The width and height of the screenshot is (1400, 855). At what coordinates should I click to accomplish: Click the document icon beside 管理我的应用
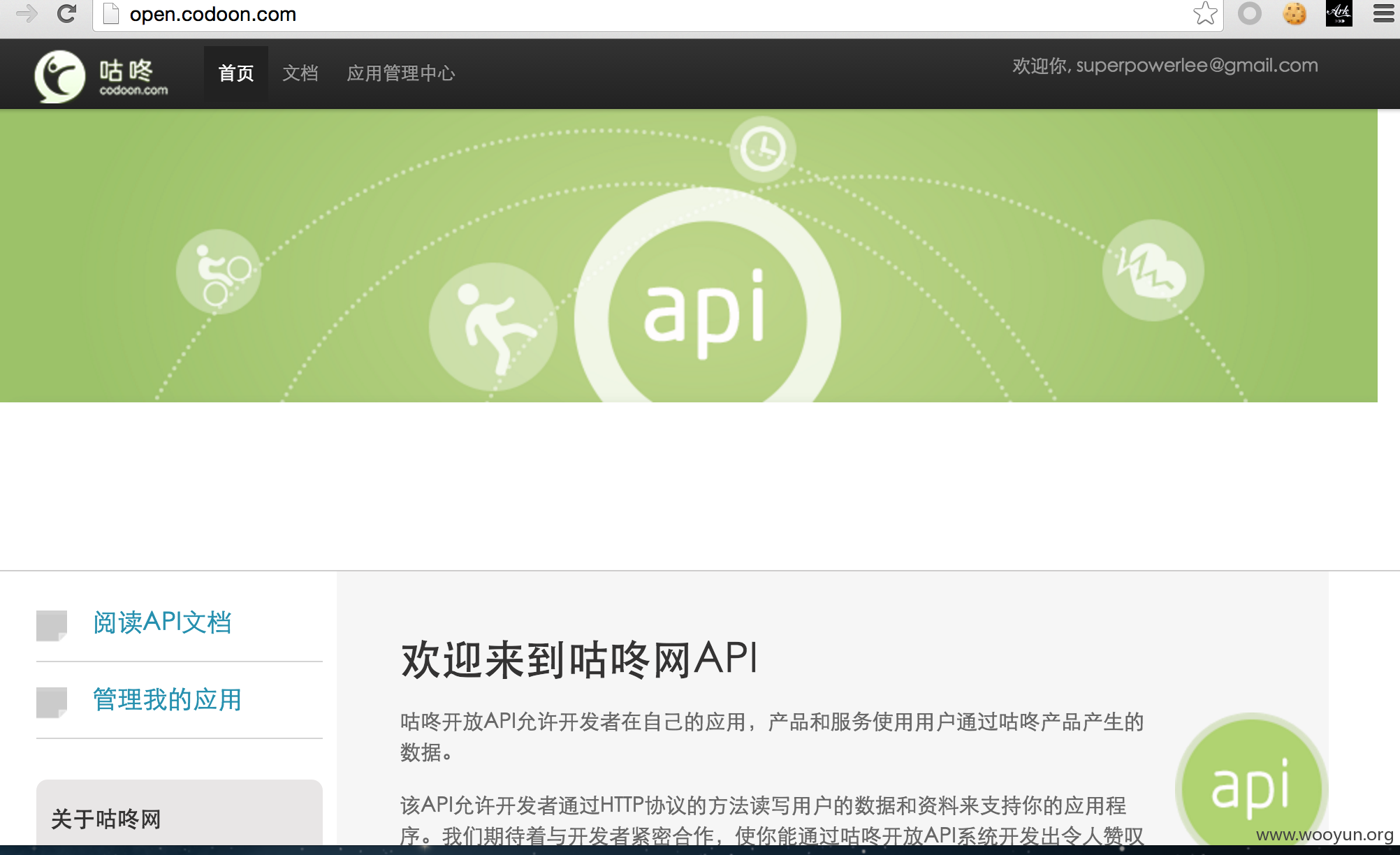click(x=52, y=703)
